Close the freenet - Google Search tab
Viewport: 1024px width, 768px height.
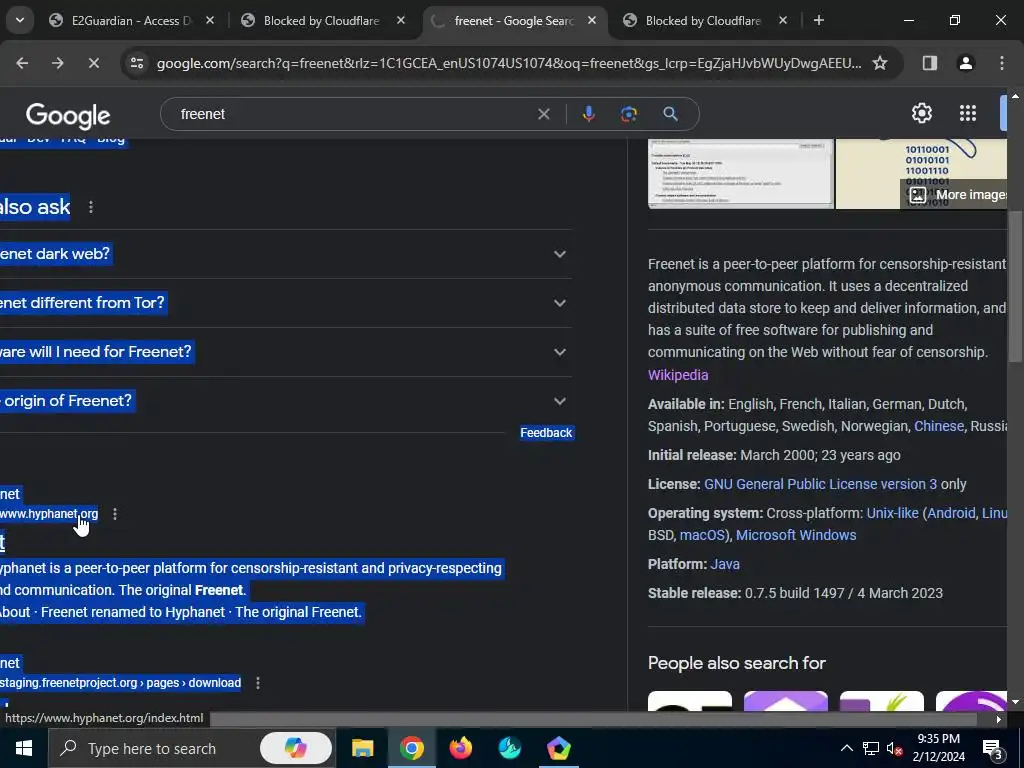(x=592, y=20)
